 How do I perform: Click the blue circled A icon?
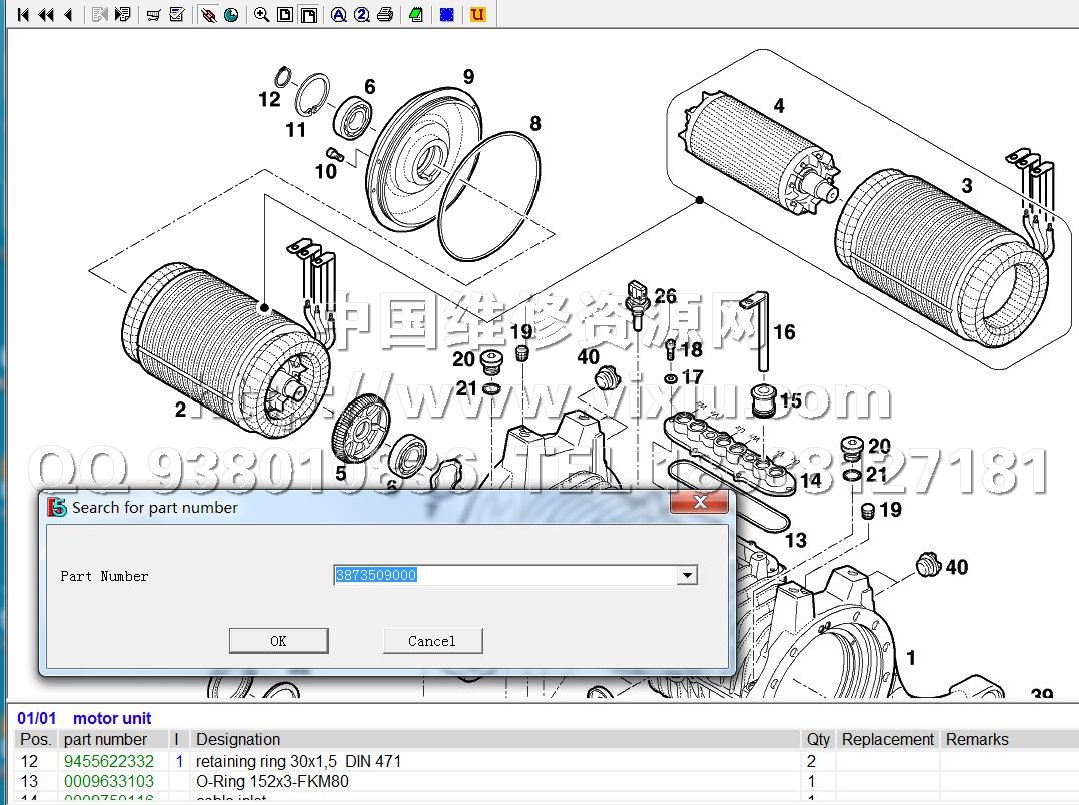339,14
